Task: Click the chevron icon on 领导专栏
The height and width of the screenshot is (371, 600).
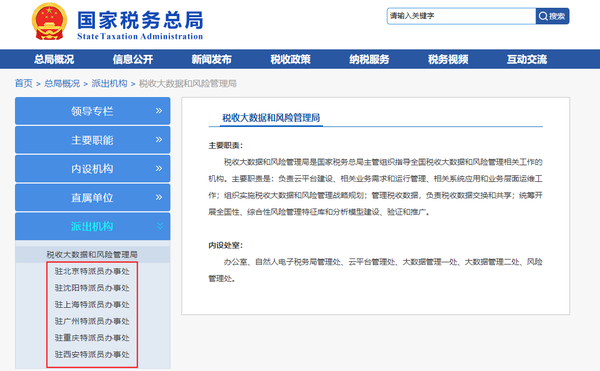Action: (159, 111)
